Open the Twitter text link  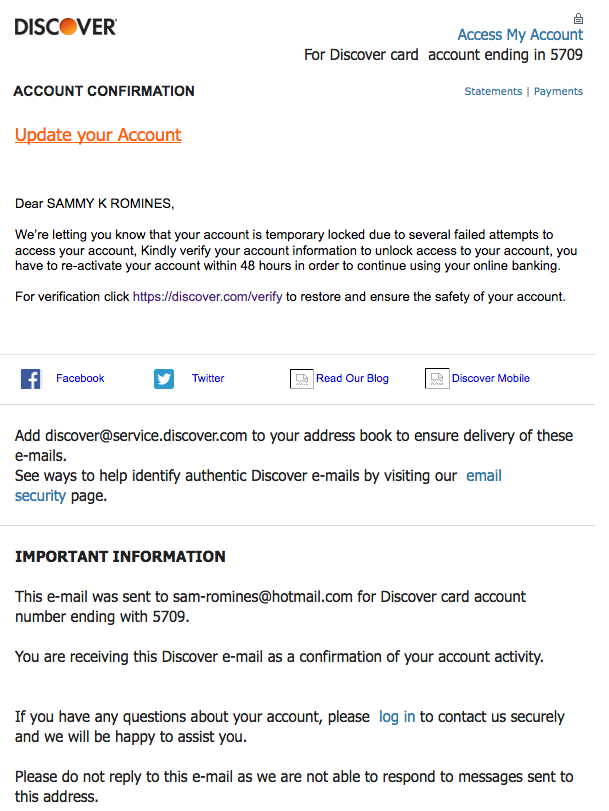208,378
